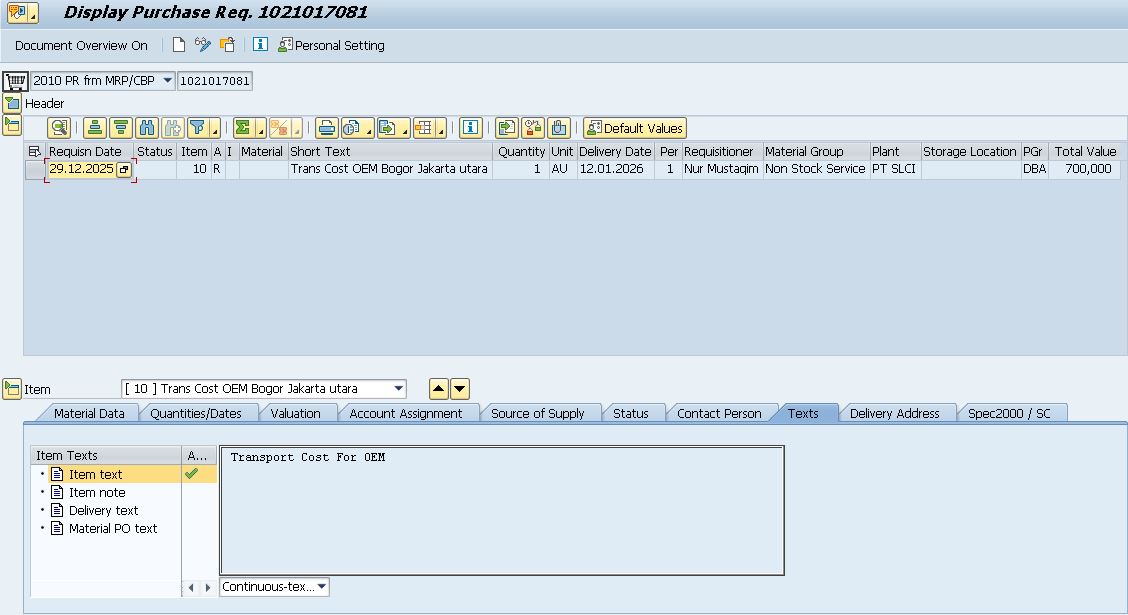Click the Set filter funnel icon
This screenshot has height=615, width=1128.
[x=197, y=128]
